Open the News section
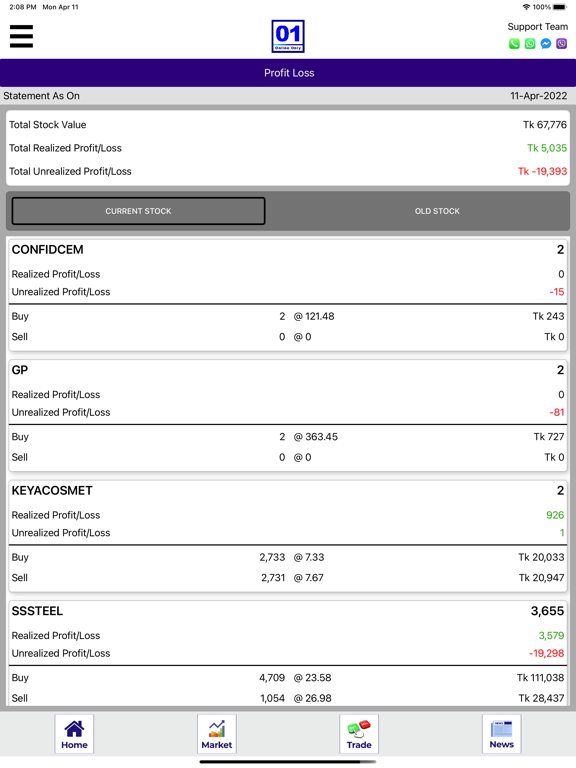Image resolution: width=576 pixels, height=768 pixels. (x=502, y=733)
